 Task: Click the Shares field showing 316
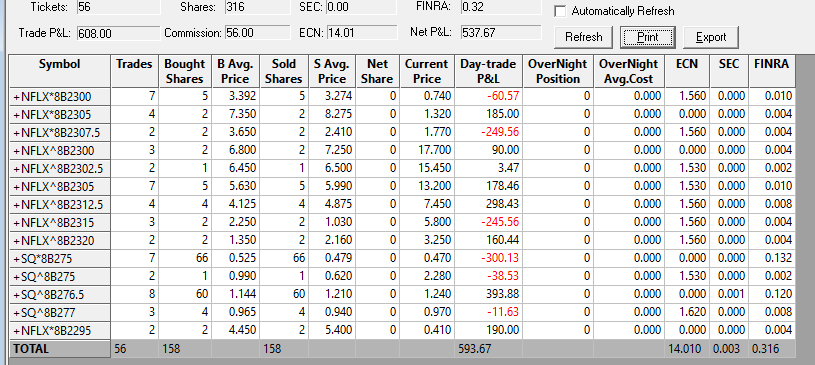point(258,7)
